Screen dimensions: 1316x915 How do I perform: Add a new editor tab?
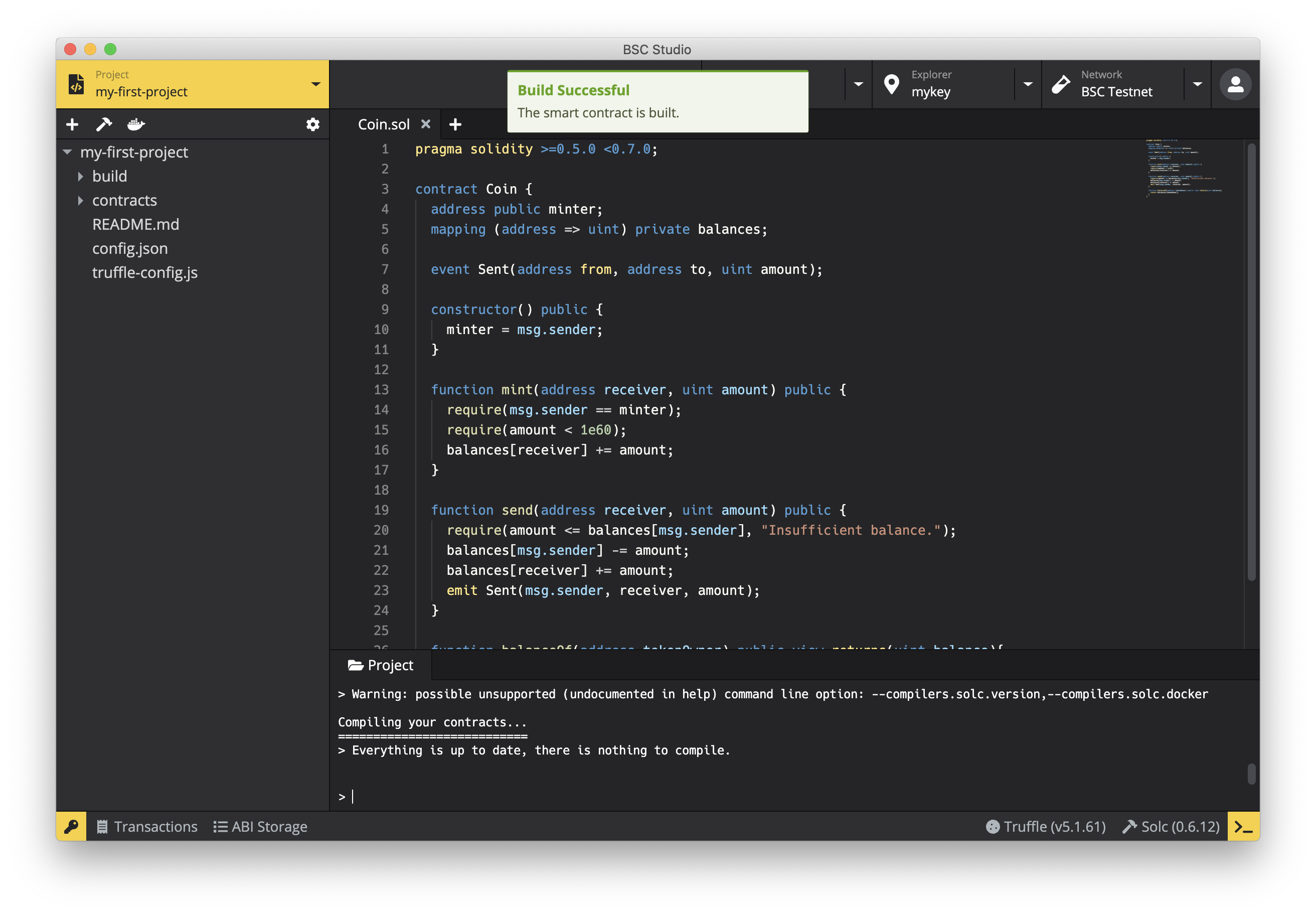coord(455,124)
